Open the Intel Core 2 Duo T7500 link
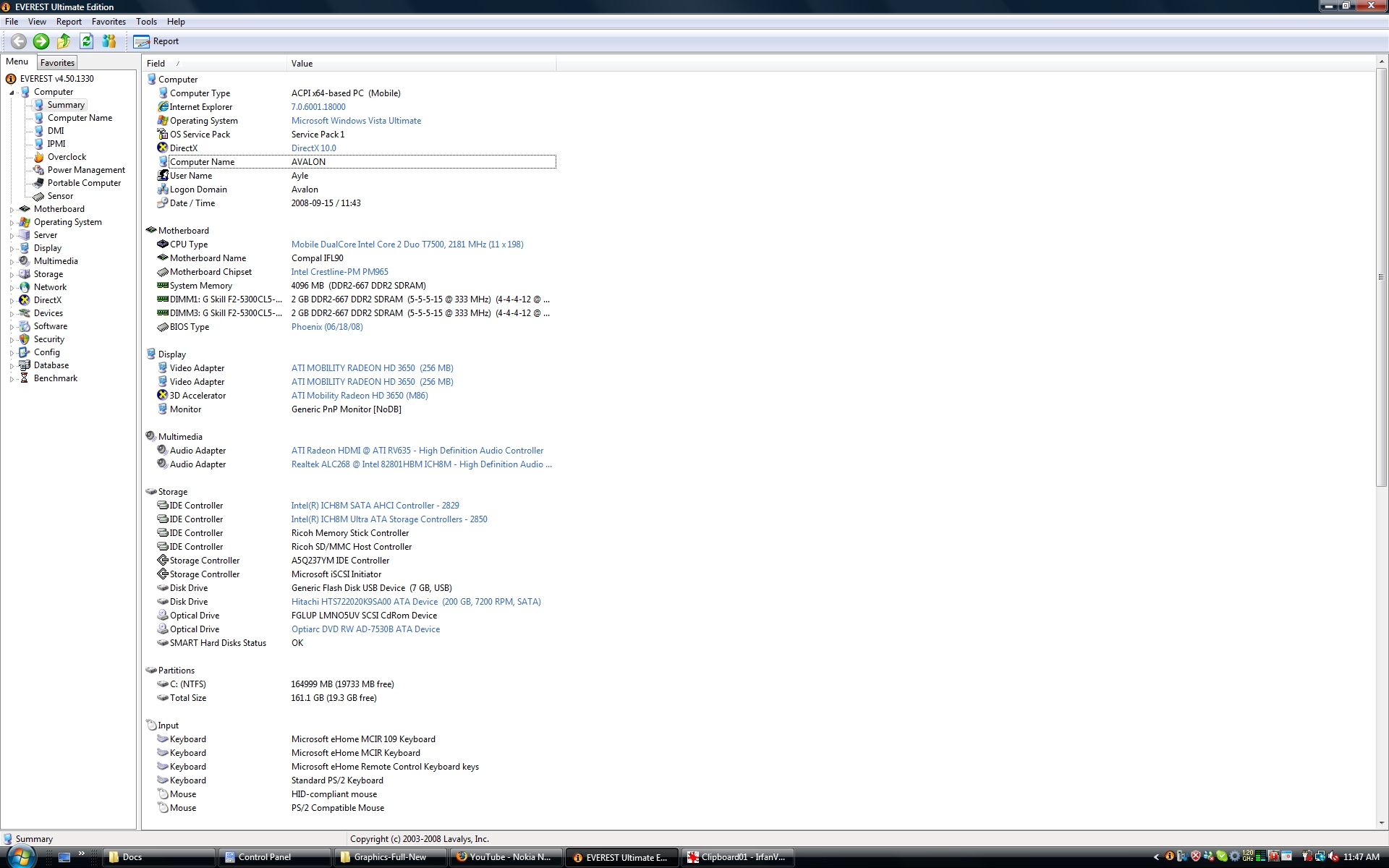 click(x=407, y=244)
